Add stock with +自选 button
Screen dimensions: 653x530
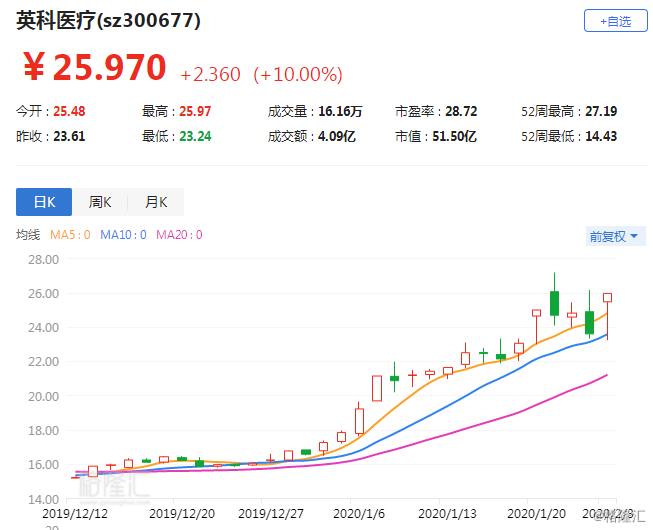click(x=616, y=21)
